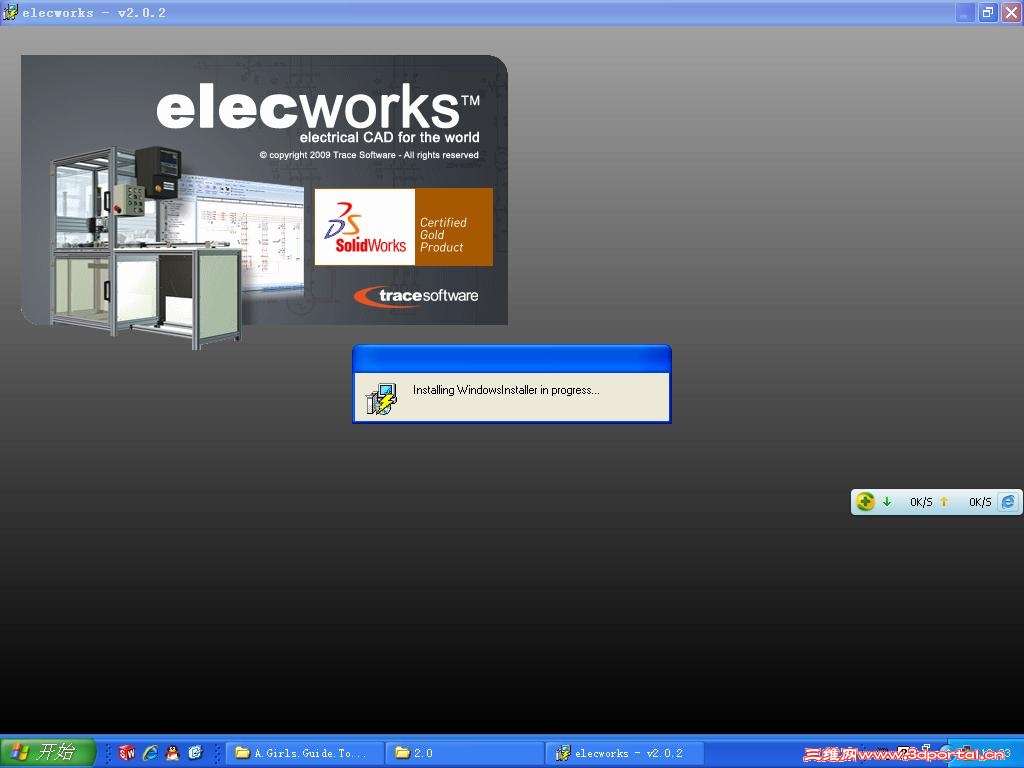Click the green plus icon on speed widget
The image size is (1024, 768).
point(865,502)
